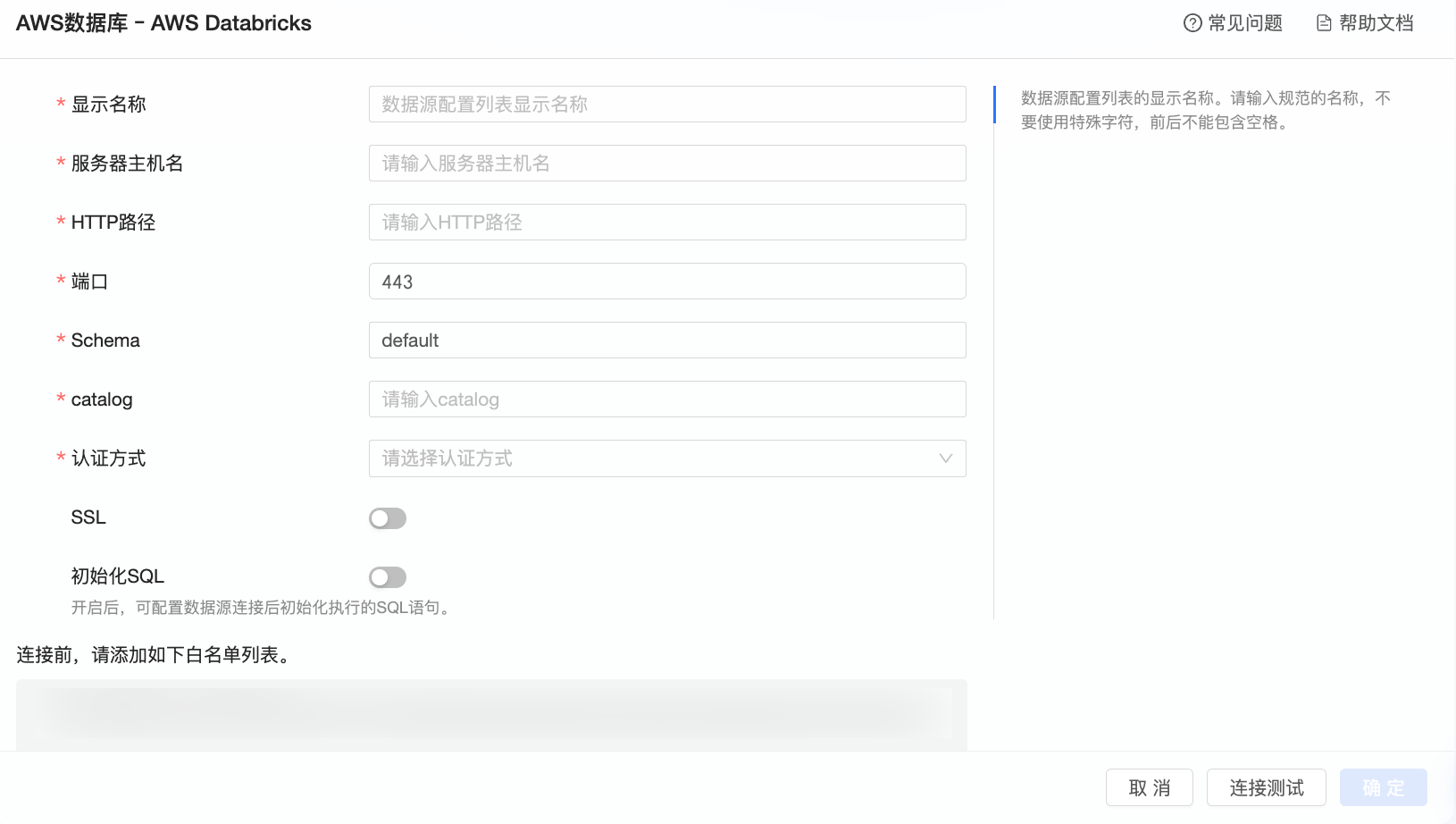The width and height of the screenshot is (1456, 824).
Task: Click the 端口 field label
Action: tap(90, 282)
